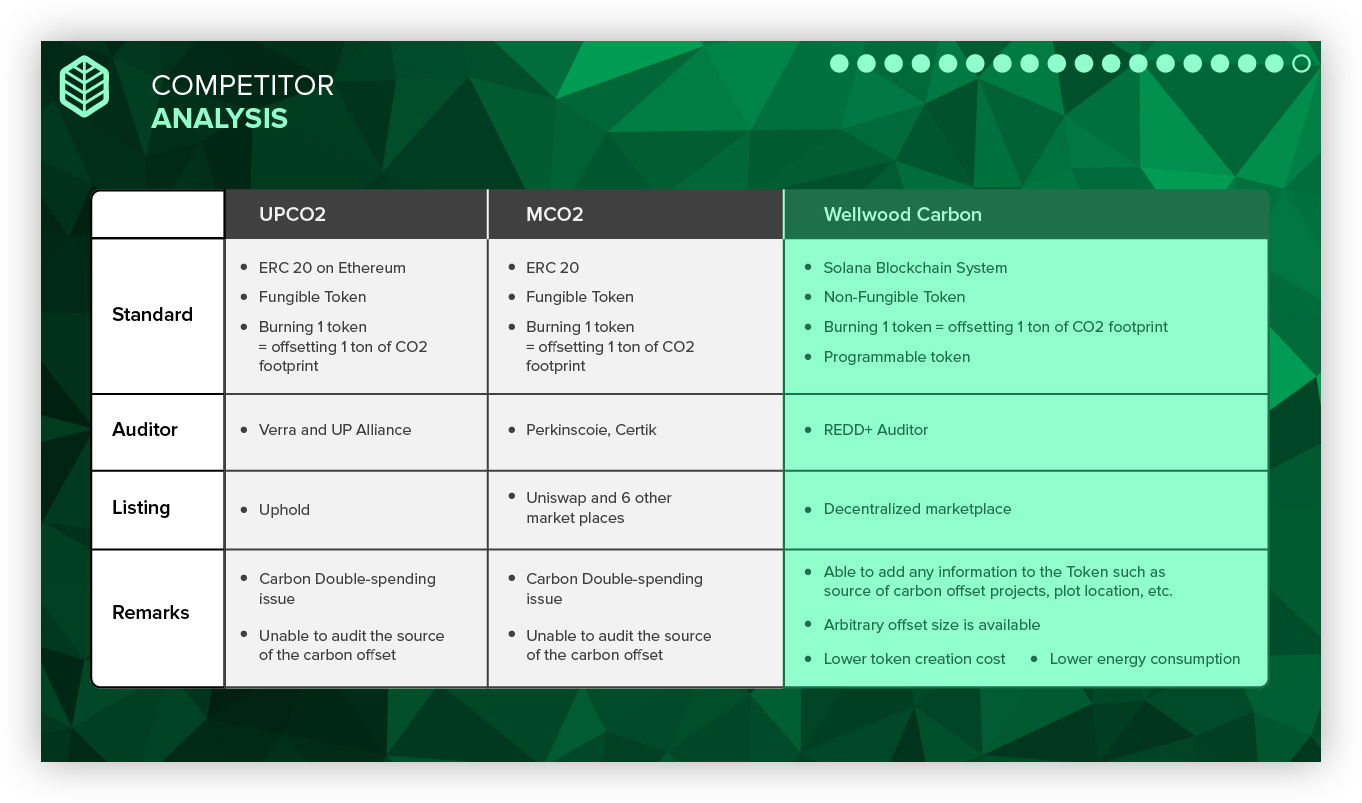Click "Burning 1 token" in MCO2 column
This screenshot has width=1362, height=803.
click(x=580, y=327)
